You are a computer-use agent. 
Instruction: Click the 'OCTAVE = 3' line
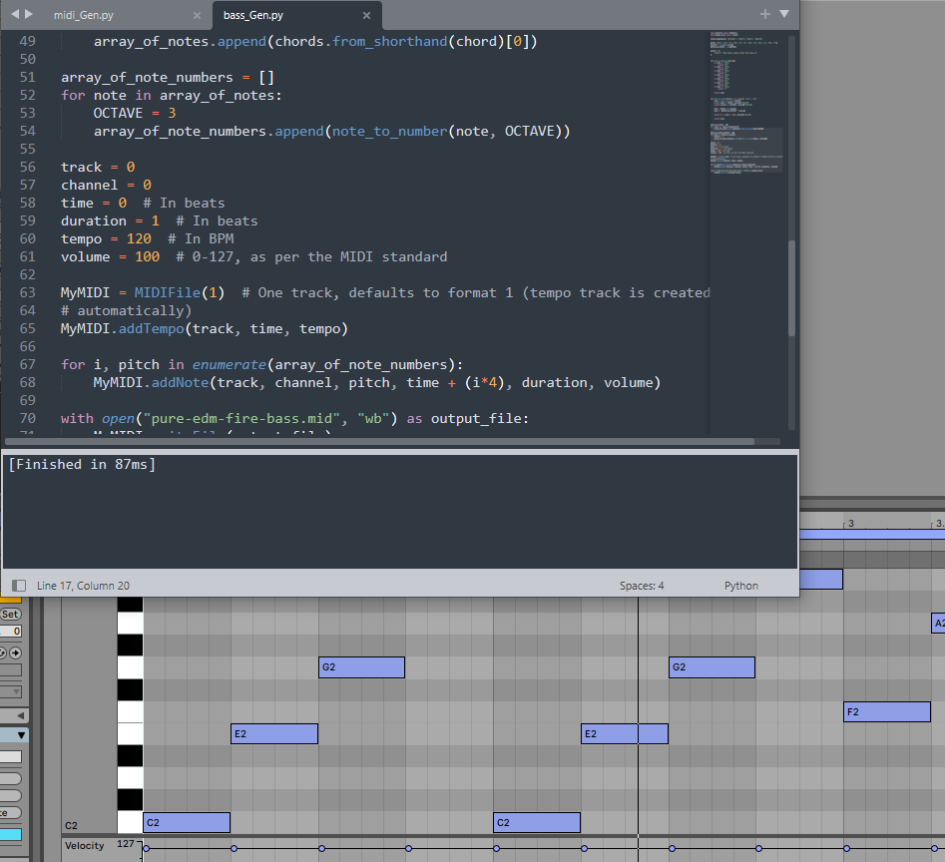pyautogui.click(x=134, y=113)
